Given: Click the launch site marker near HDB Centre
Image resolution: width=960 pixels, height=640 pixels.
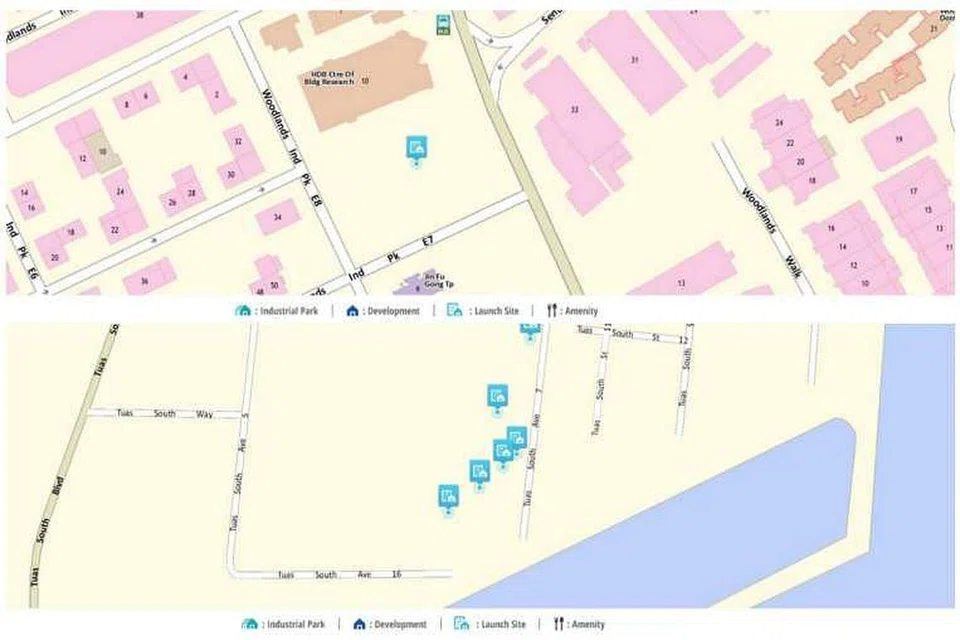Looking at the screenshot, I should pyautogui.click(x=416, y=149).
